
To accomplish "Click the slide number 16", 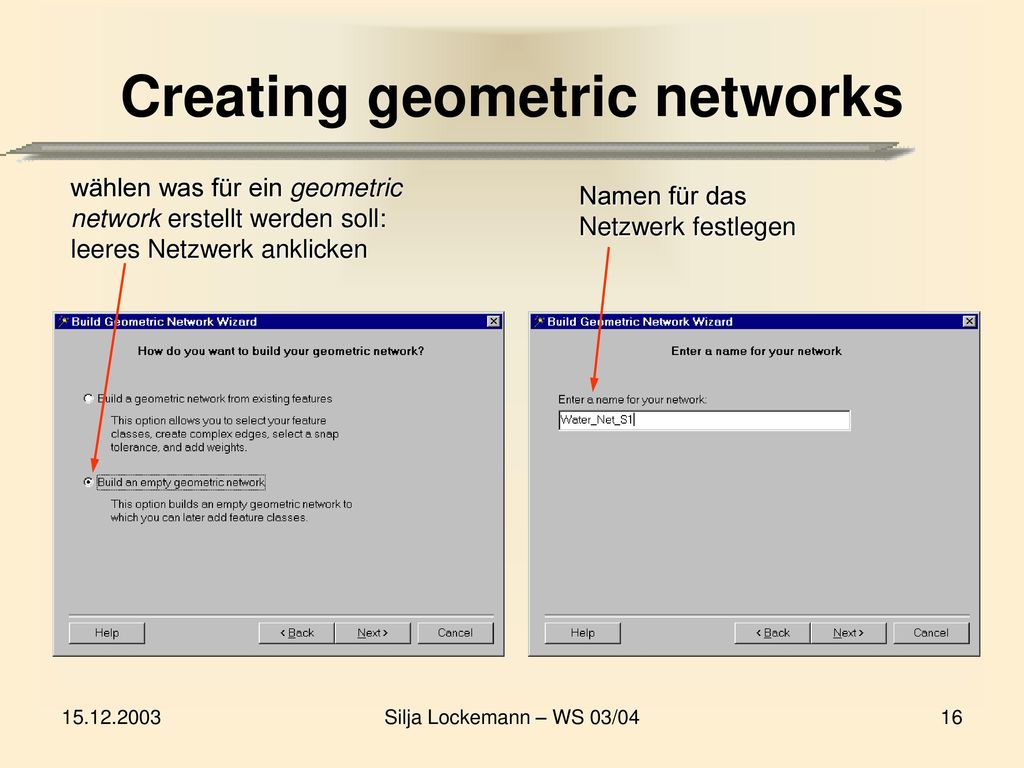I will [x=952, y=717].
